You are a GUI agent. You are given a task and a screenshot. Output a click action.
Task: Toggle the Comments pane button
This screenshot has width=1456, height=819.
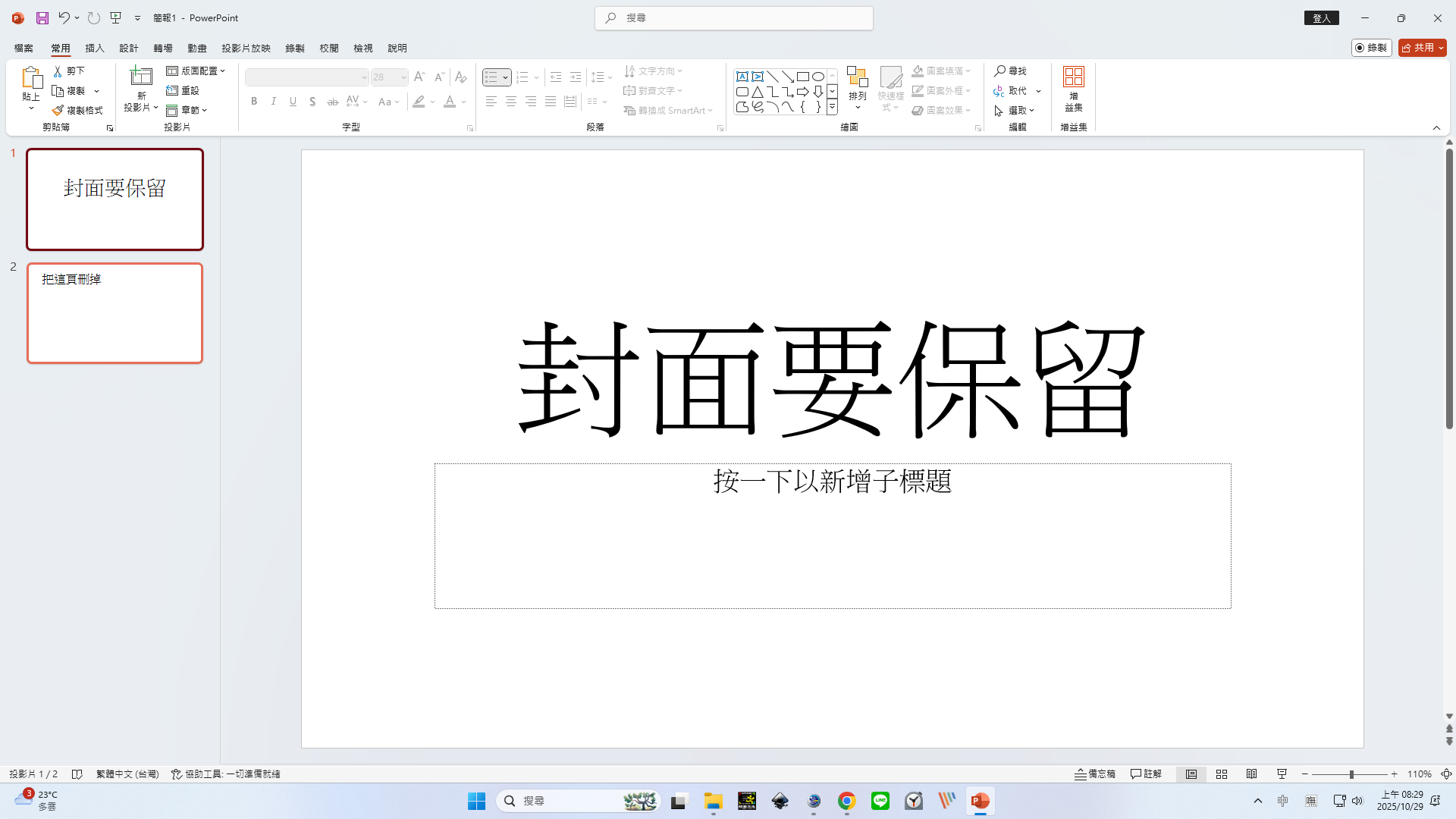pyautogui.click(x=1146, y=774)
